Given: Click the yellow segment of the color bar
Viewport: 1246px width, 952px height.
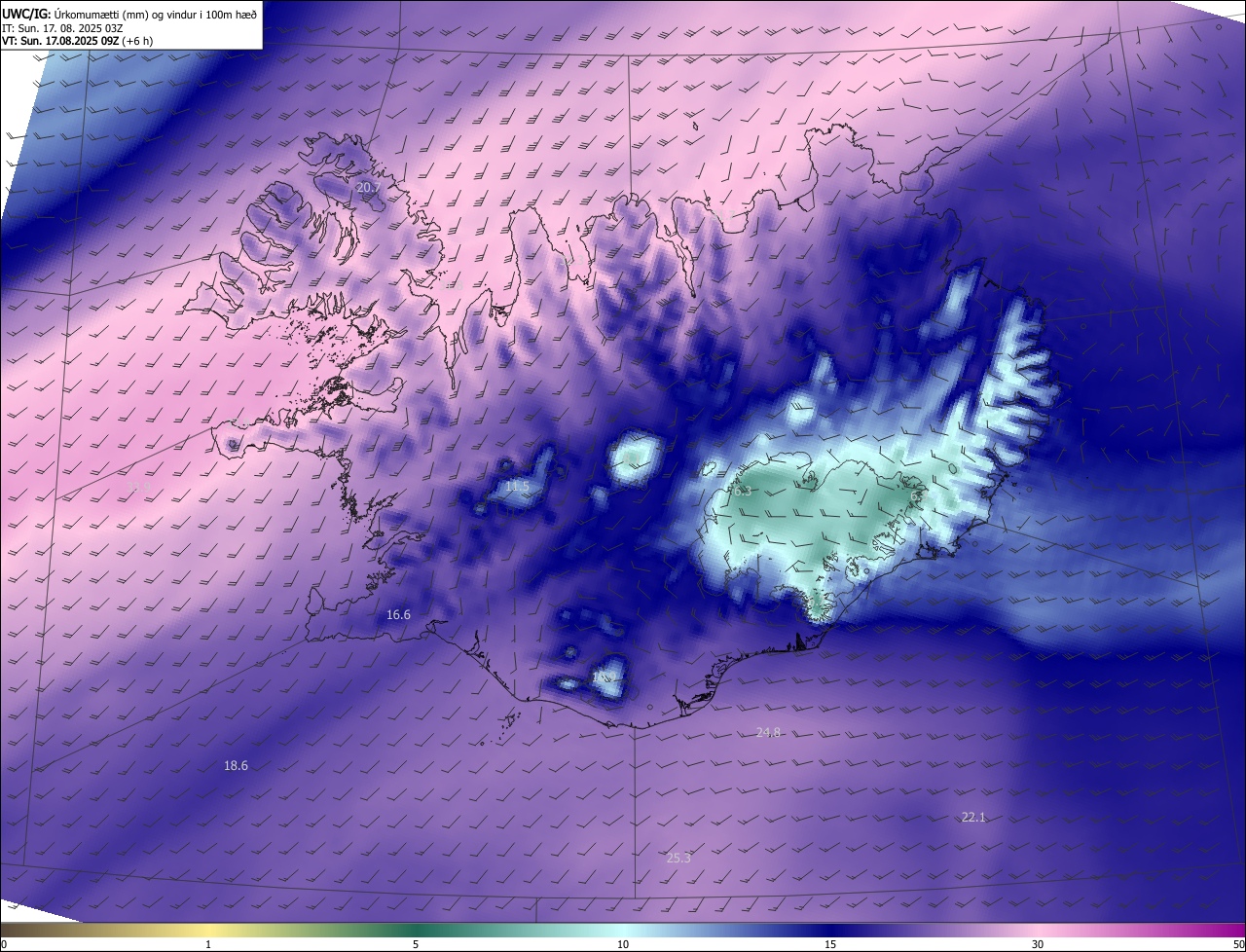Looking at the screenshot, I should [209, 930].
